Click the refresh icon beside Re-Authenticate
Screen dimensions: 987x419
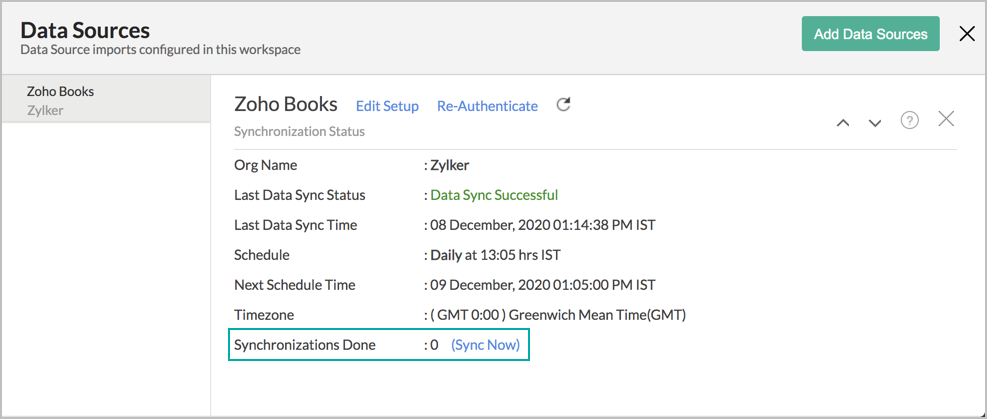pyautogui.click(x=563, y=105)
